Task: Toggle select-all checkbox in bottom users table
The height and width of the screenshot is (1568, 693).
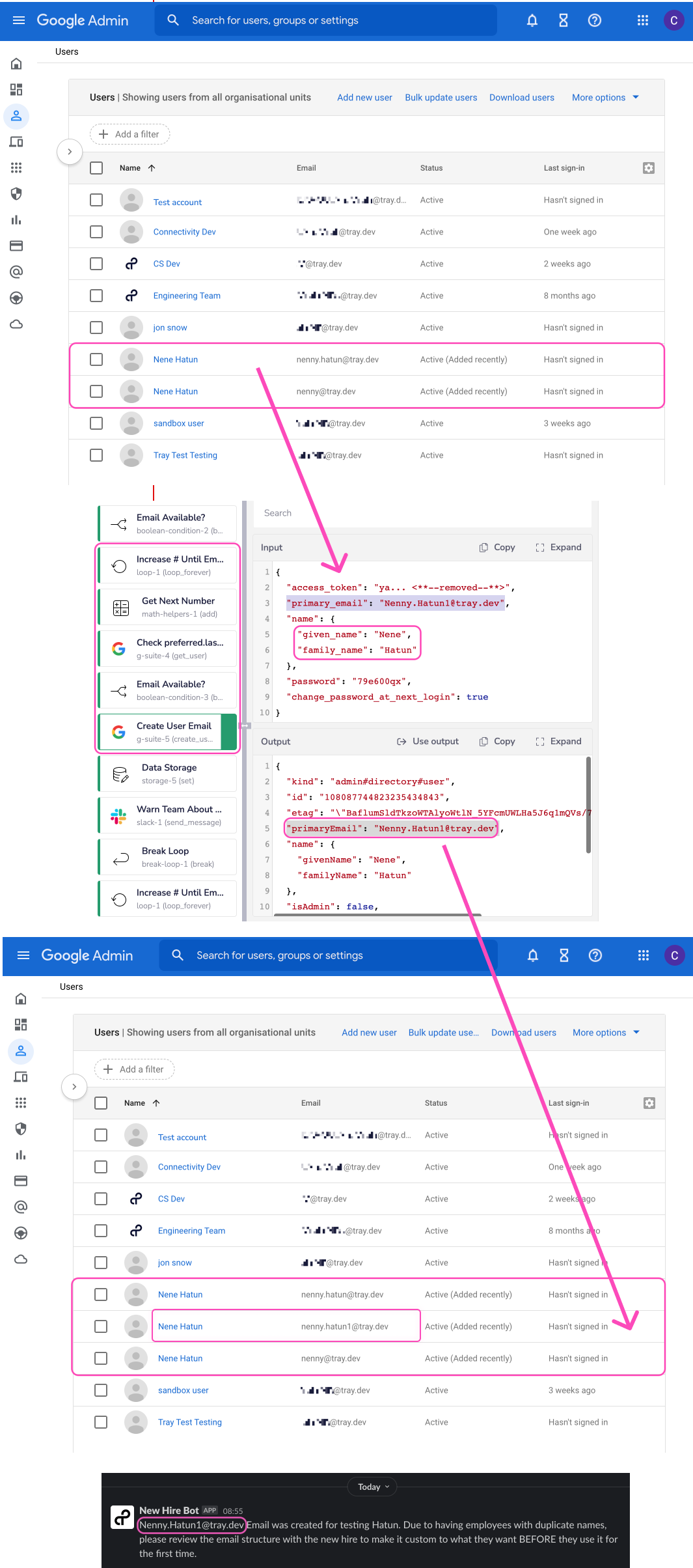Action: coord(101,1103)
